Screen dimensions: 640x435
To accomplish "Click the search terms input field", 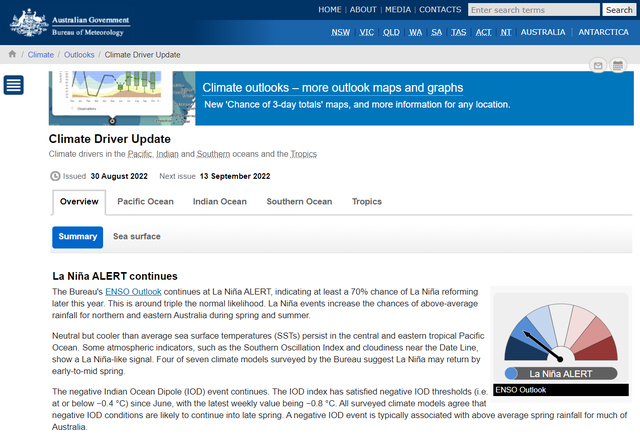I will pos(533,10).
